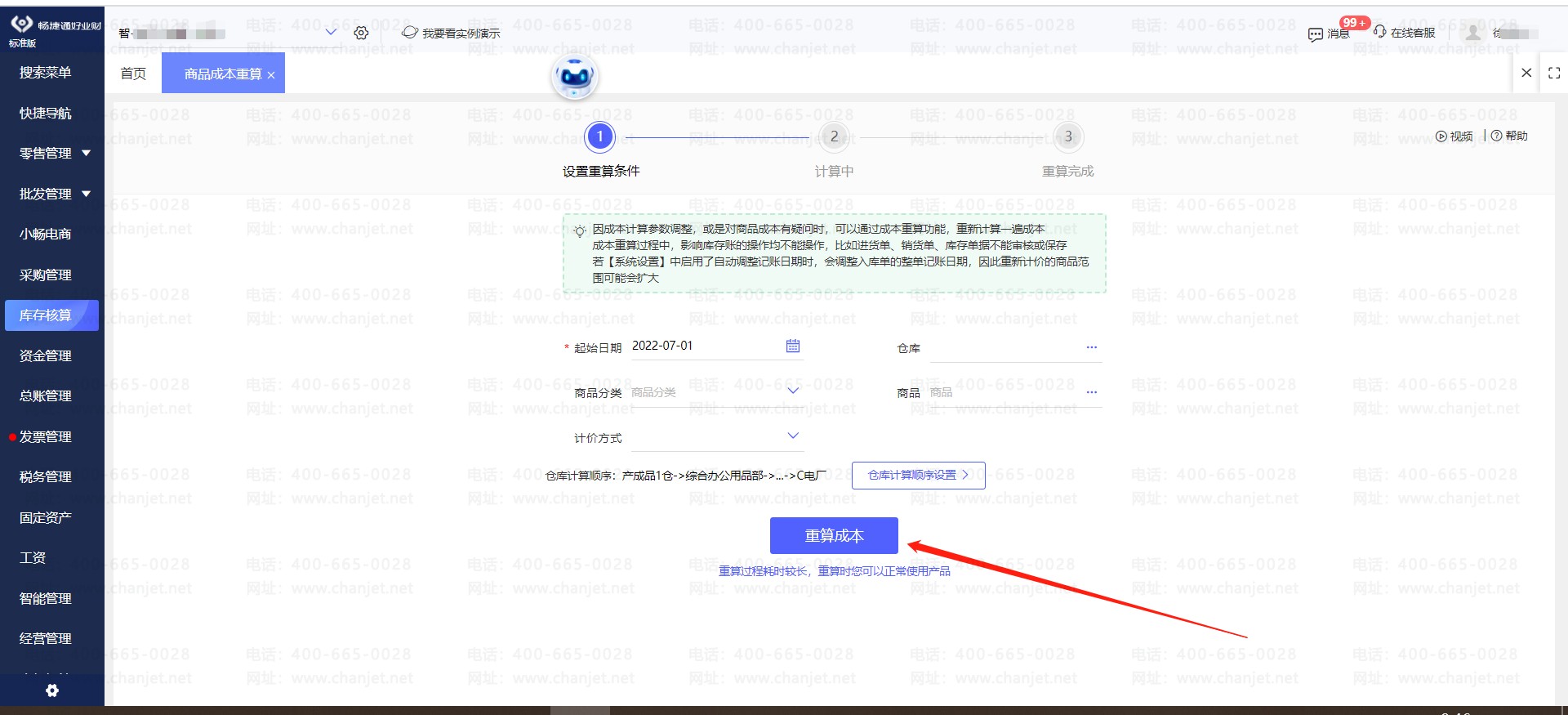This screenshot has width=1568, height=715.
Task: Click the 重算成本 button
Action: coord(834,535)
